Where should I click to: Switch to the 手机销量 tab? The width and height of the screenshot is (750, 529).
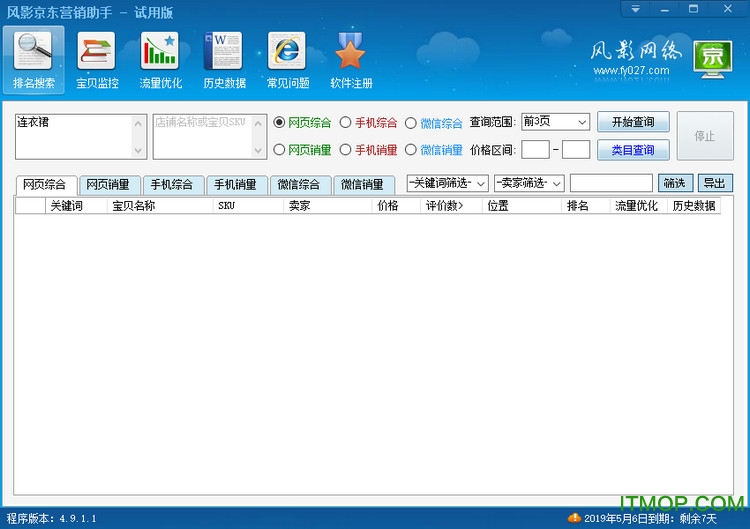point(236,185)
